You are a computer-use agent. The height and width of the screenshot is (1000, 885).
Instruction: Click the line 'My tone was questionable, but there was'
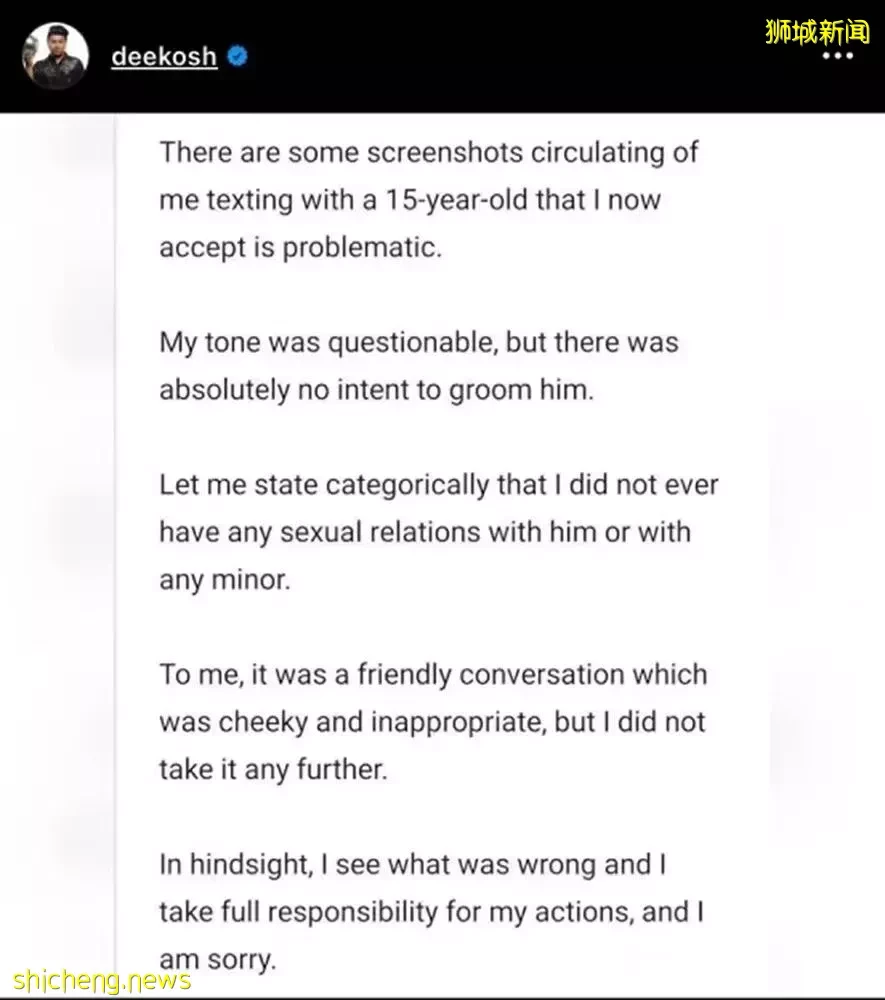418,342
